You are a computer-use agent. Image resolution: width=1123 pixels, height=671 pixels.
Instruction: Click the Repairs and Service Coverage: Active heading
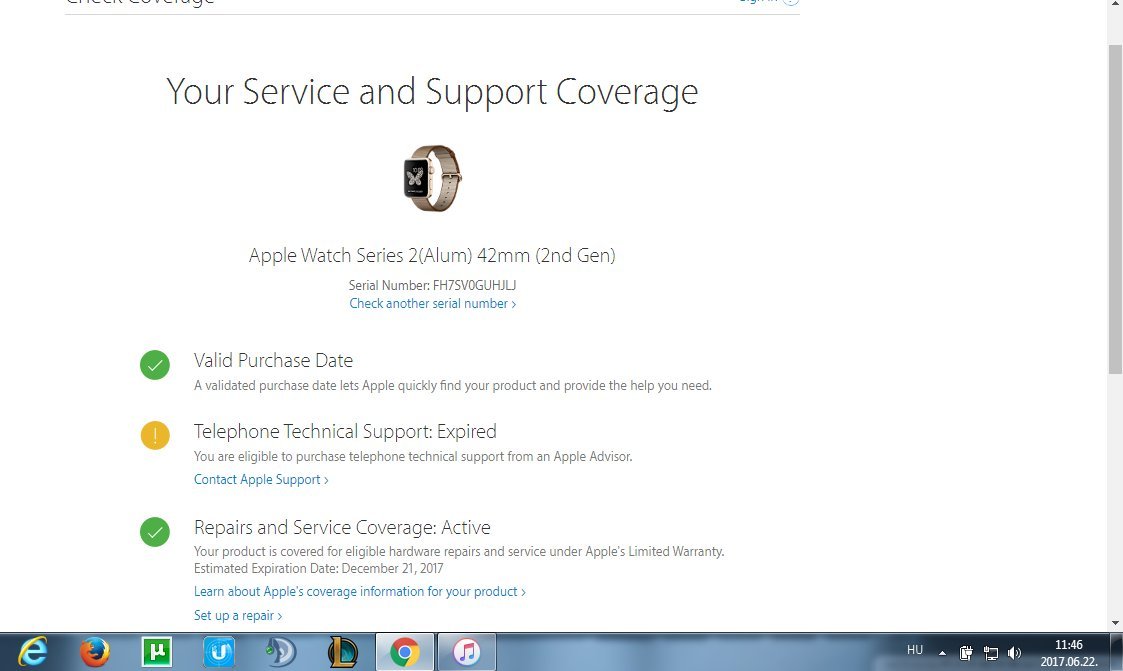pyautogui.click(x=342, y=527)
